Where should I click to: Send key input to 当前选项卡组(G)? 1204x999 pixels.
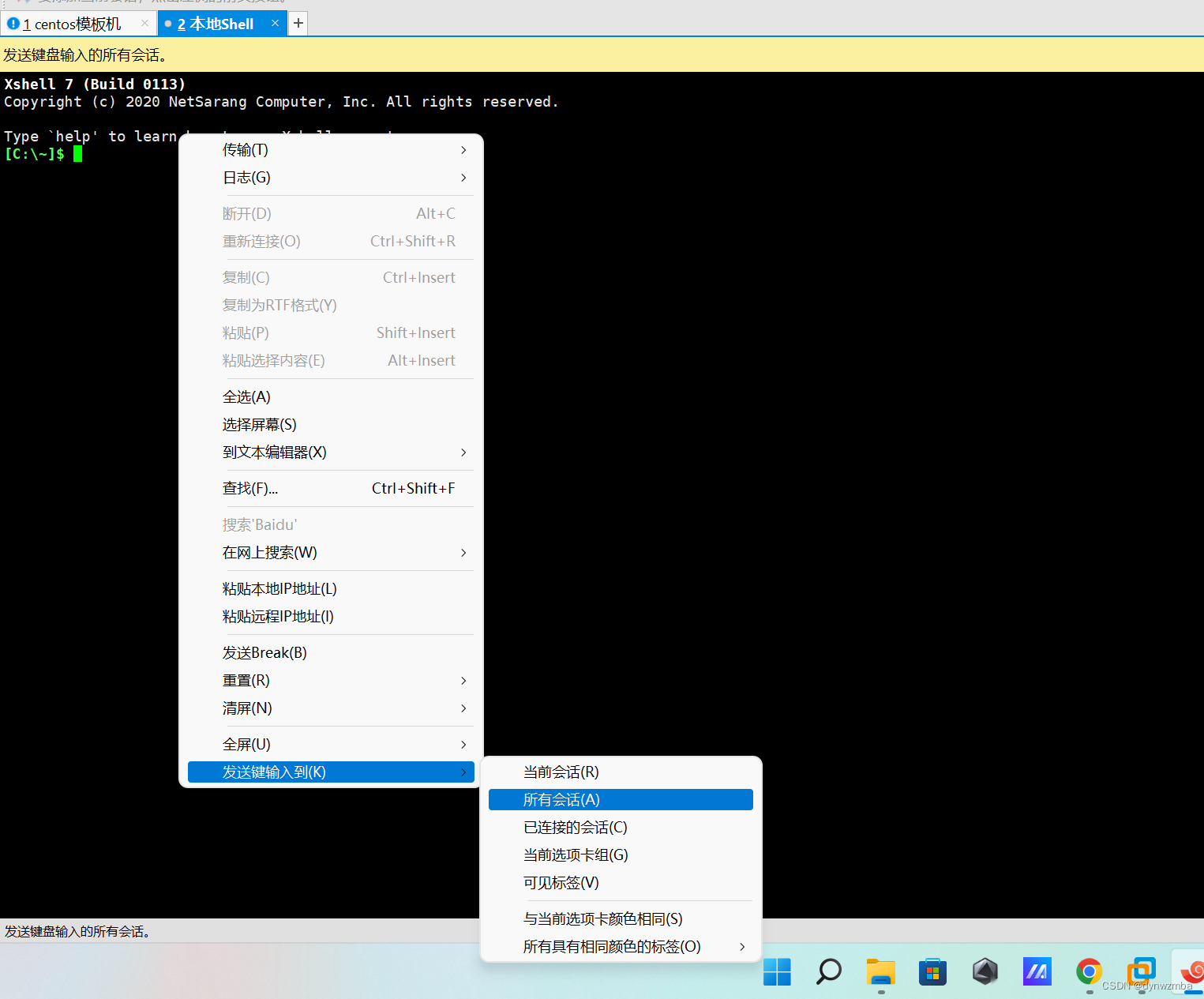[621, 855]
